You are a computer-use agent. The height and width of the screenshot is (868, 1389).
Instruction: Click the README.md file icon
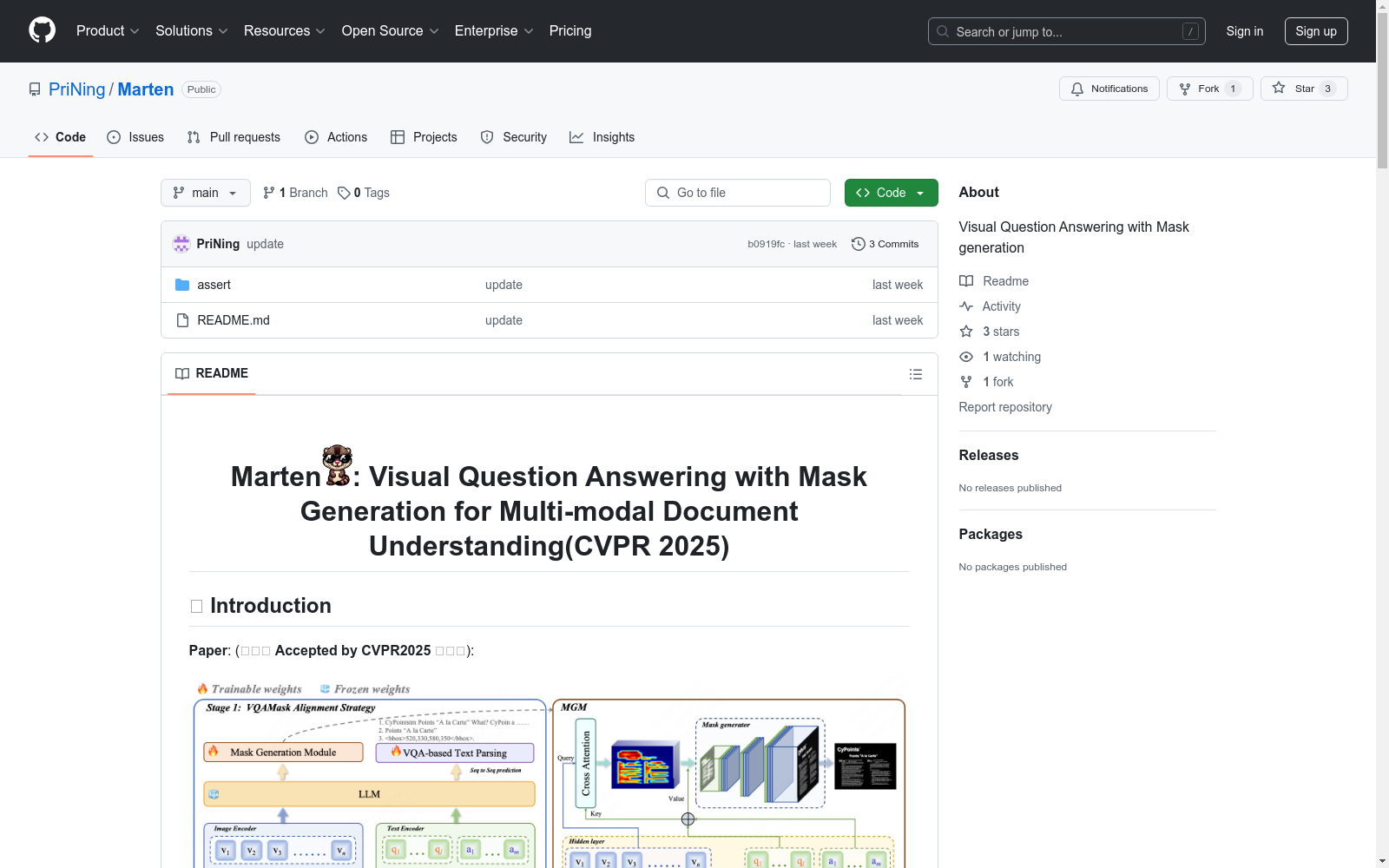182,320
